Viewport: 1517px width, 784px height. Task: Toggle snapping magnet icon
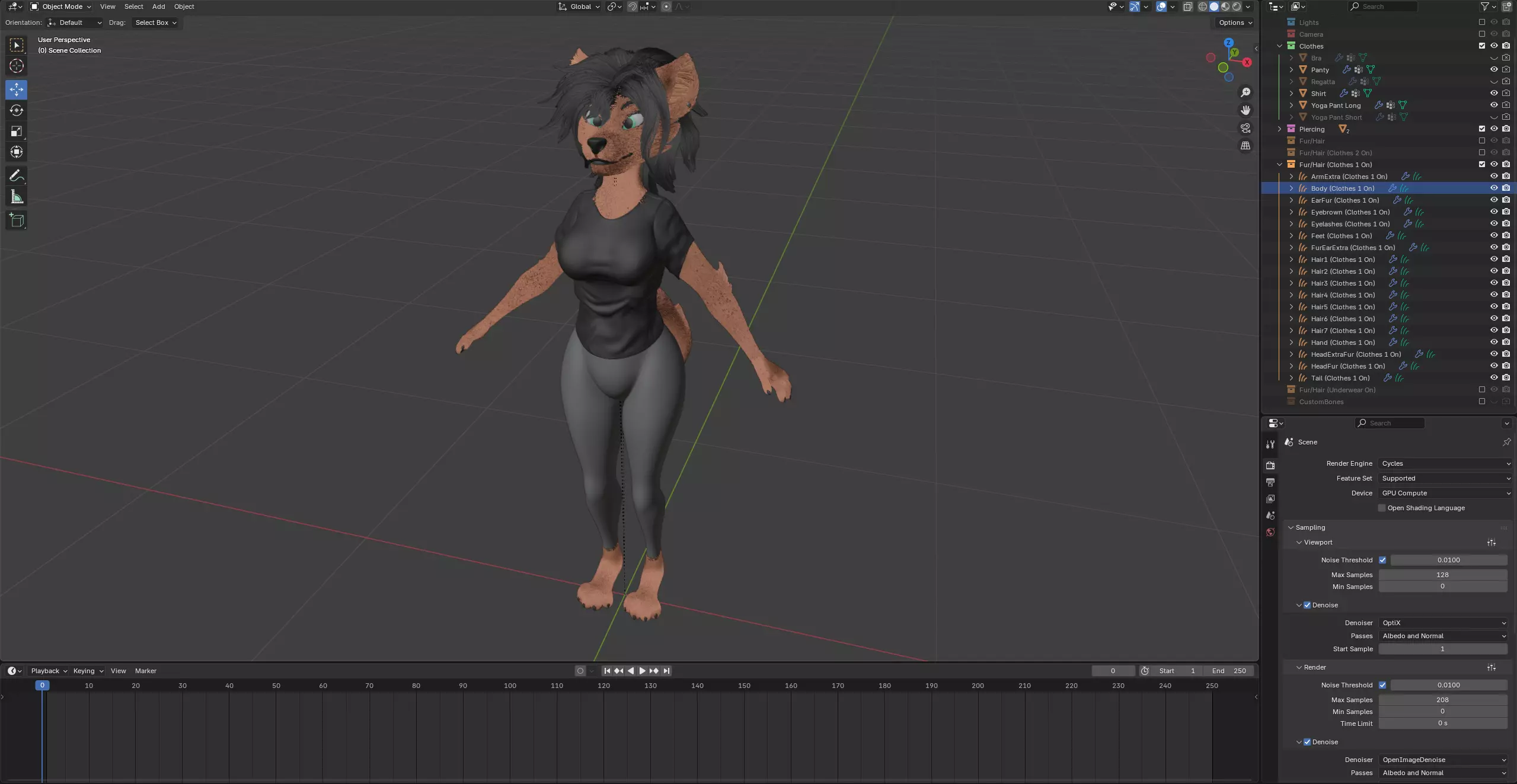[x=633, y=7]
